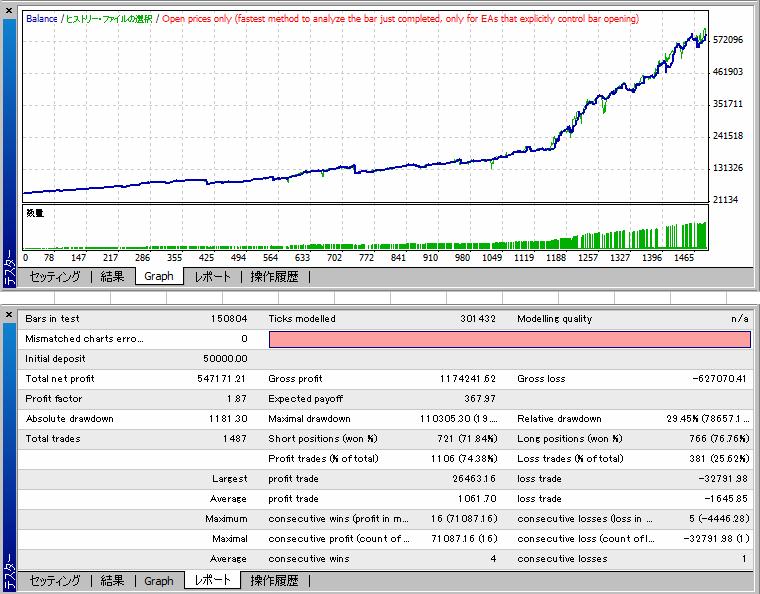Screen dimensions: 760x594
Task: Click the ヒストリー・ファイルの選択 legend label
Action: 109,18
